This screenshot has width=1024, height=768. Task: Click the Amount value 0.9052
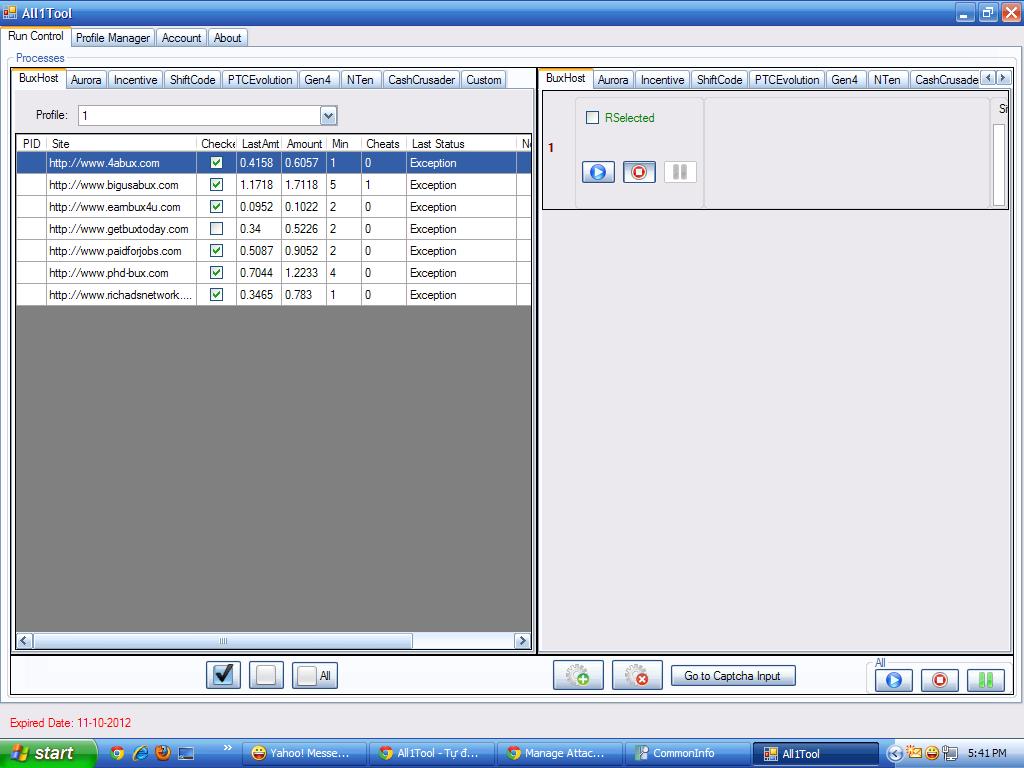[302, 251]
